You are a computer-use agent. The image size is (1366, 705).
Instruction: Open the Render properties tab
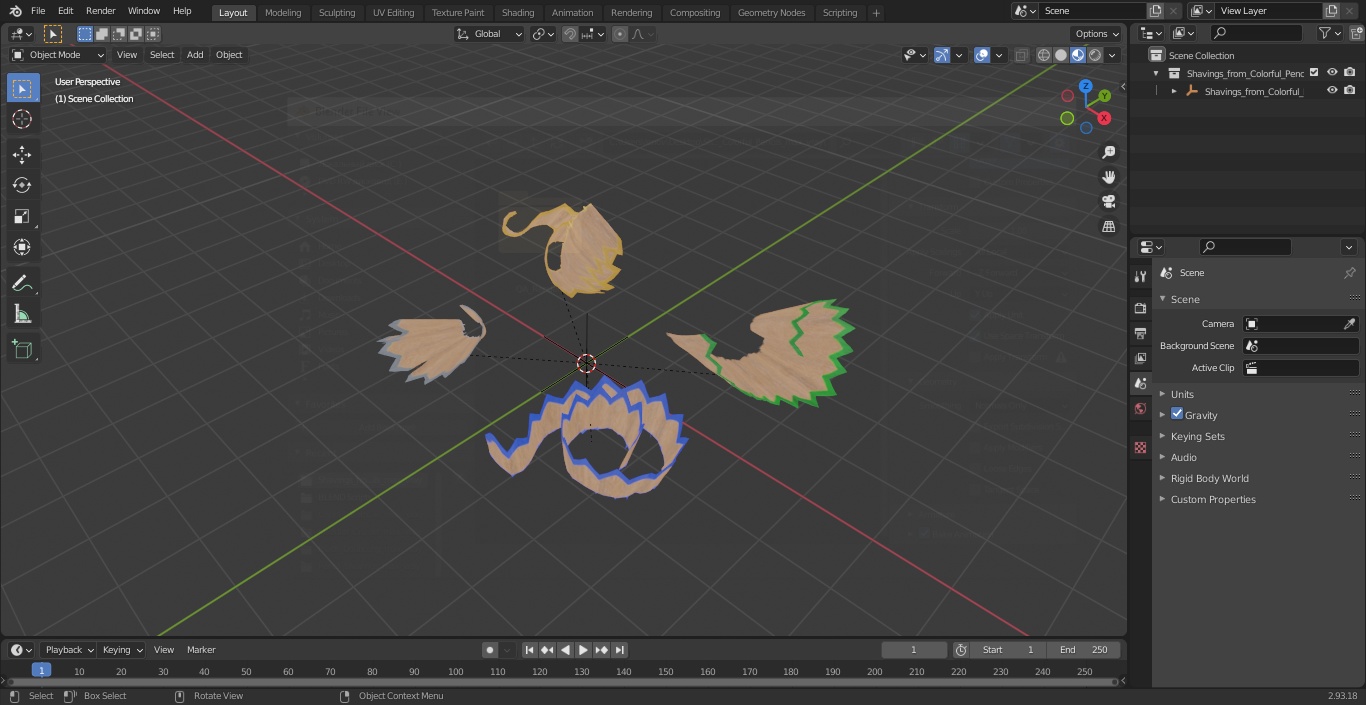(x=1140, y=308)
